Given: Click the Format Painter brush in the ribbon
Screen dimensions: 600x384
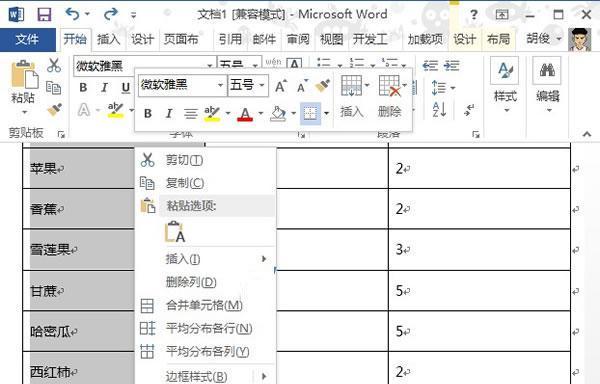Looking at the screenshot, I should 54,110.
